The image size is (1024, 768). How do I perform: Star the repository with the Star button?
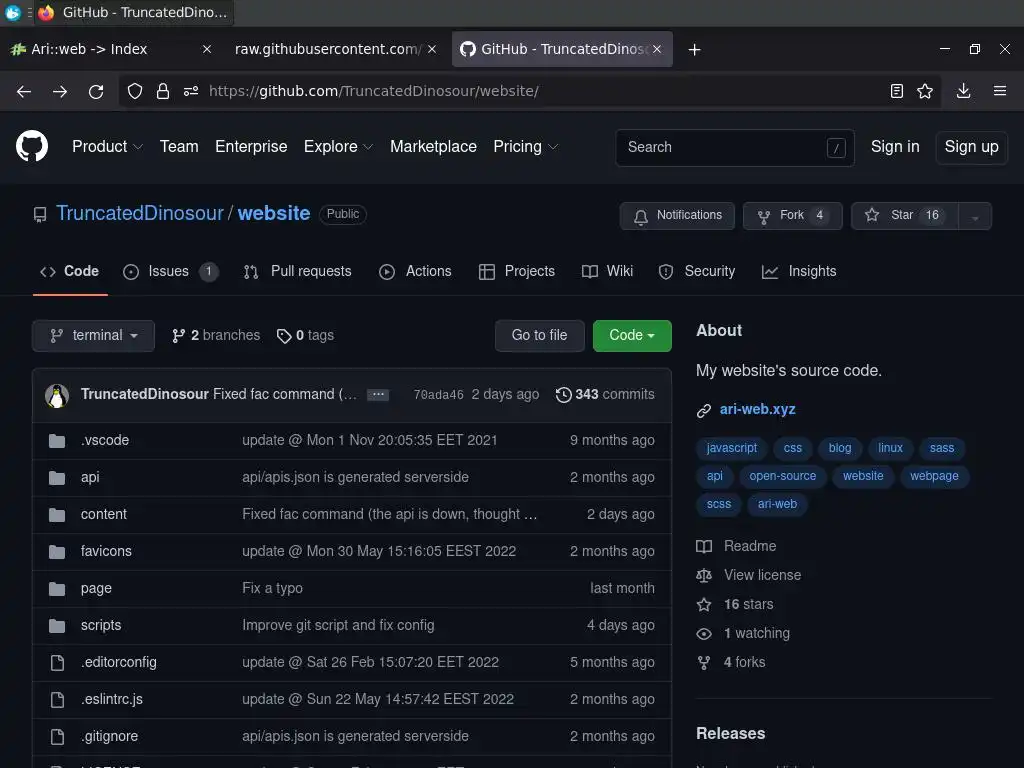pyautogui.click(x=904, y=216)
